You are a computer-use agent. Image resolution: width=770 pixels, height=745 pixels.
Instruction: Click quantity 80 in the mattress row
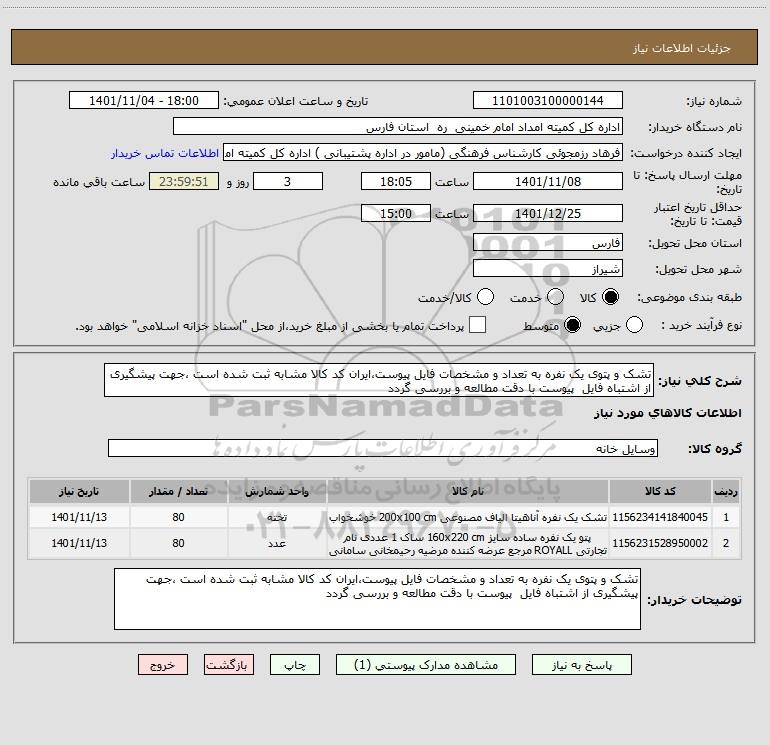178,517
